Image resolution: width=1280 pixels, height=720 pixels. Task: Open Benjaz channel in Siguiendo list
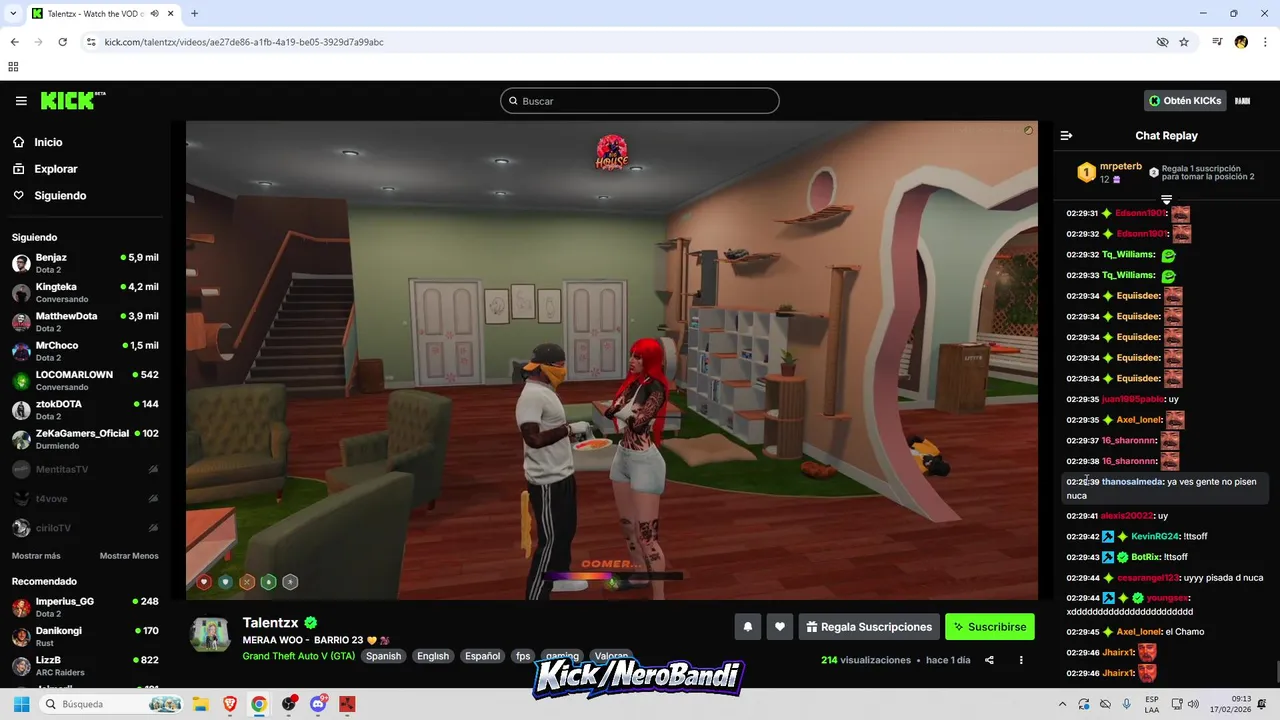click(86, 263)
